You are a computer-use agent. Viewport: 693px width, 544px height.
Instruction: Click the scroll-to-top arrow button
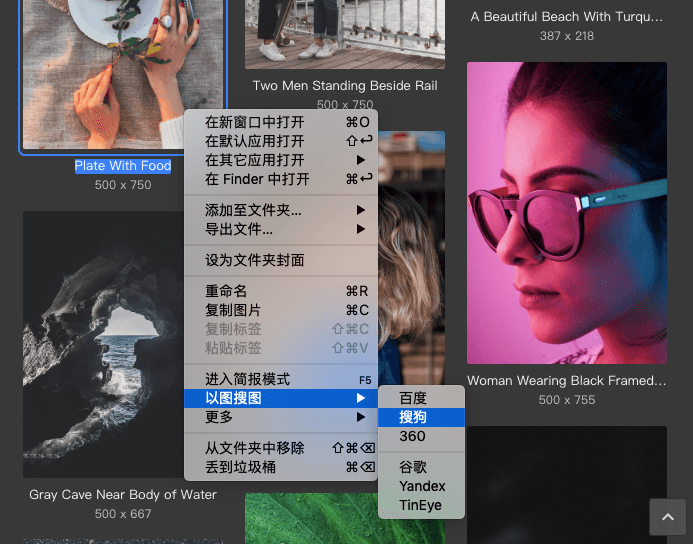pyautogui.click(x=667, y=517)
